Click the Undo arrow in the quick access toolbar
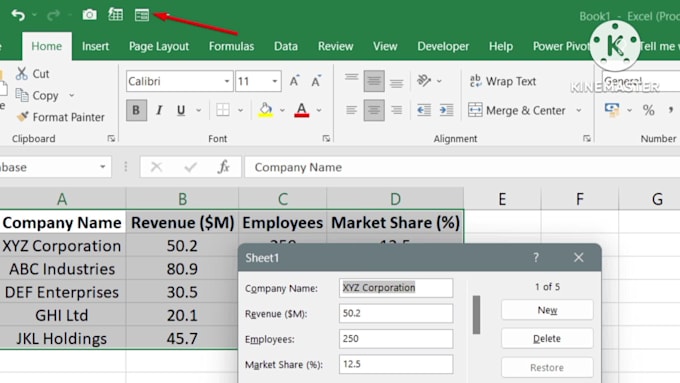The image size is (680, 383). point(18,15)
